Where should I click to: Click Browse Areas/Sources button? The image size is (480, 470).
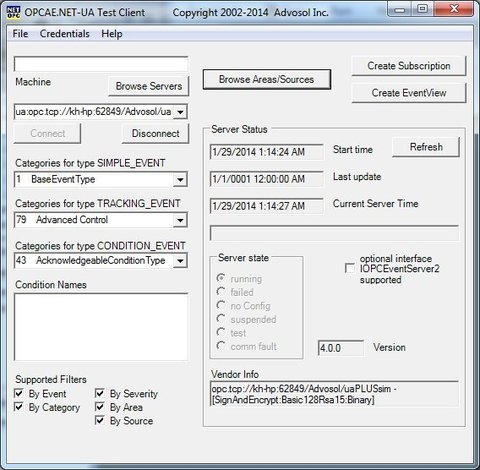[x=267, y=79]
